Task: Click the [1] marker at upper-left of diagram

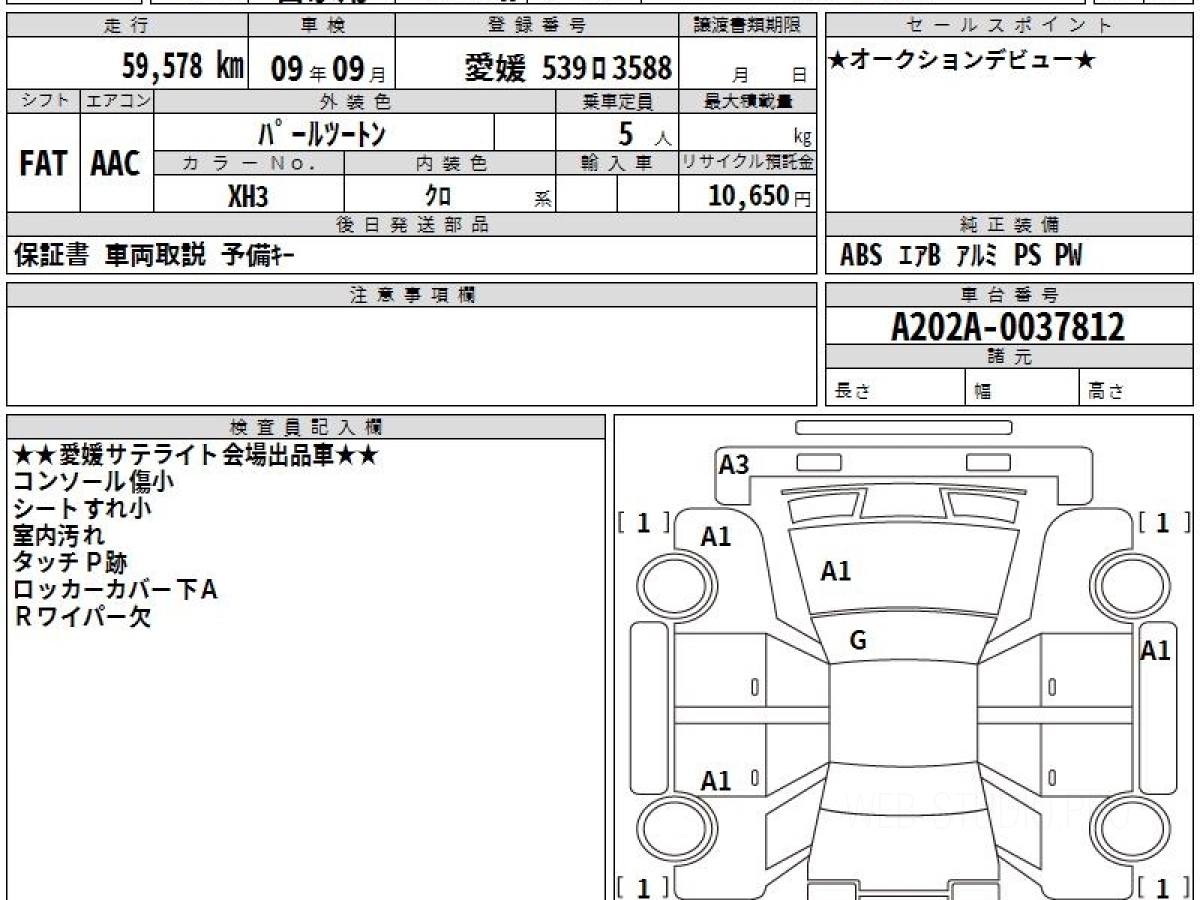Action: [x=642, y=522]
